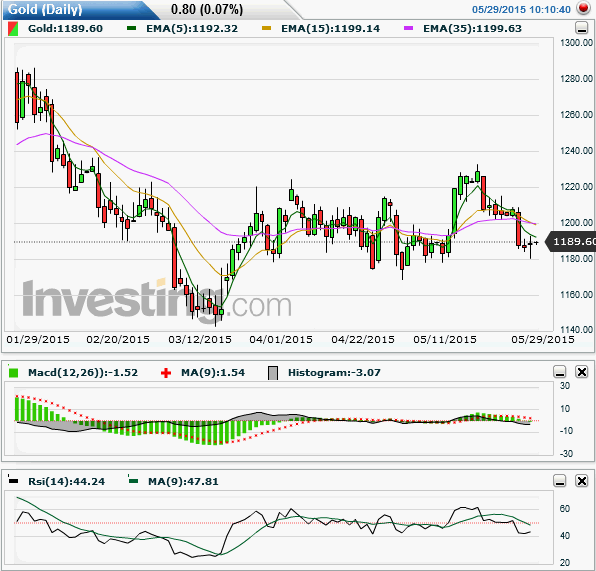The image size is (596, 571).
Task: Click the red-green Gold candlestick legend icon
Action: (13, 29)
